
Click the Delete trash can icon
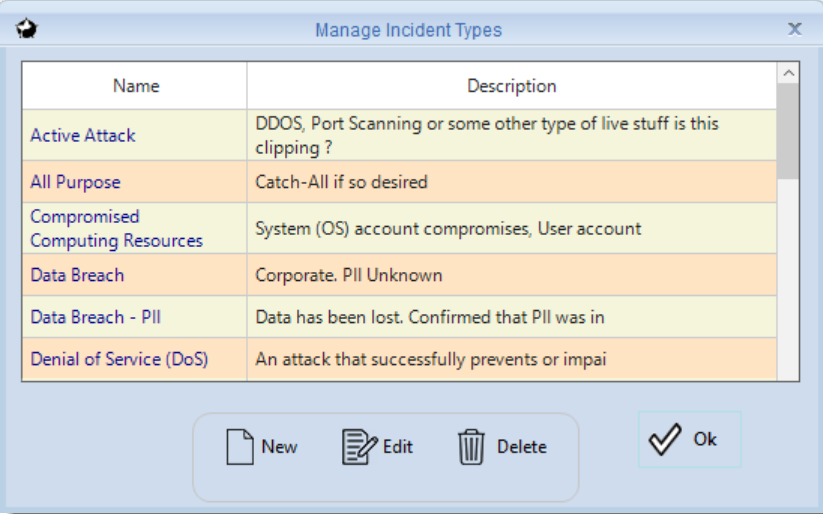pos(471,446)
